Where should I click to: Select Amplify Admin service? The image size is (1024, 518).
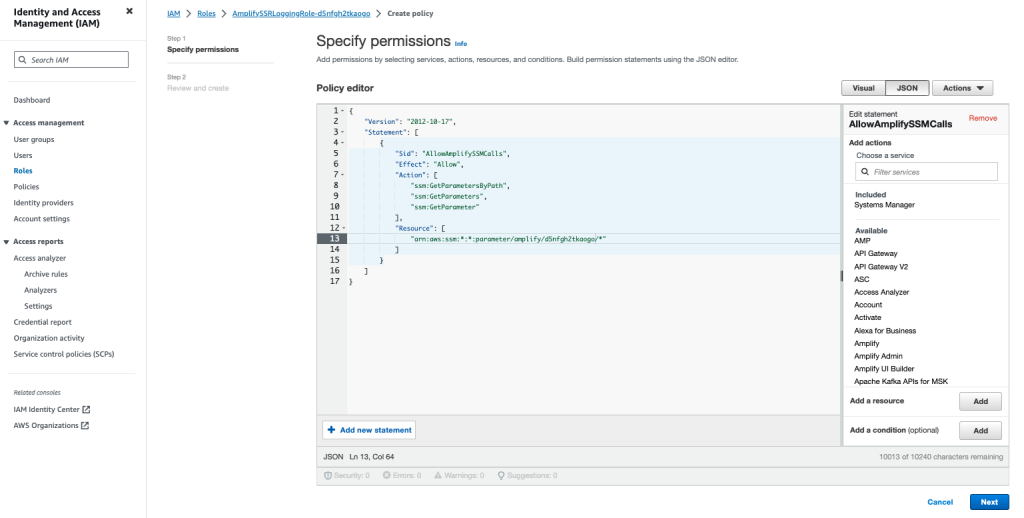(878, 356)
